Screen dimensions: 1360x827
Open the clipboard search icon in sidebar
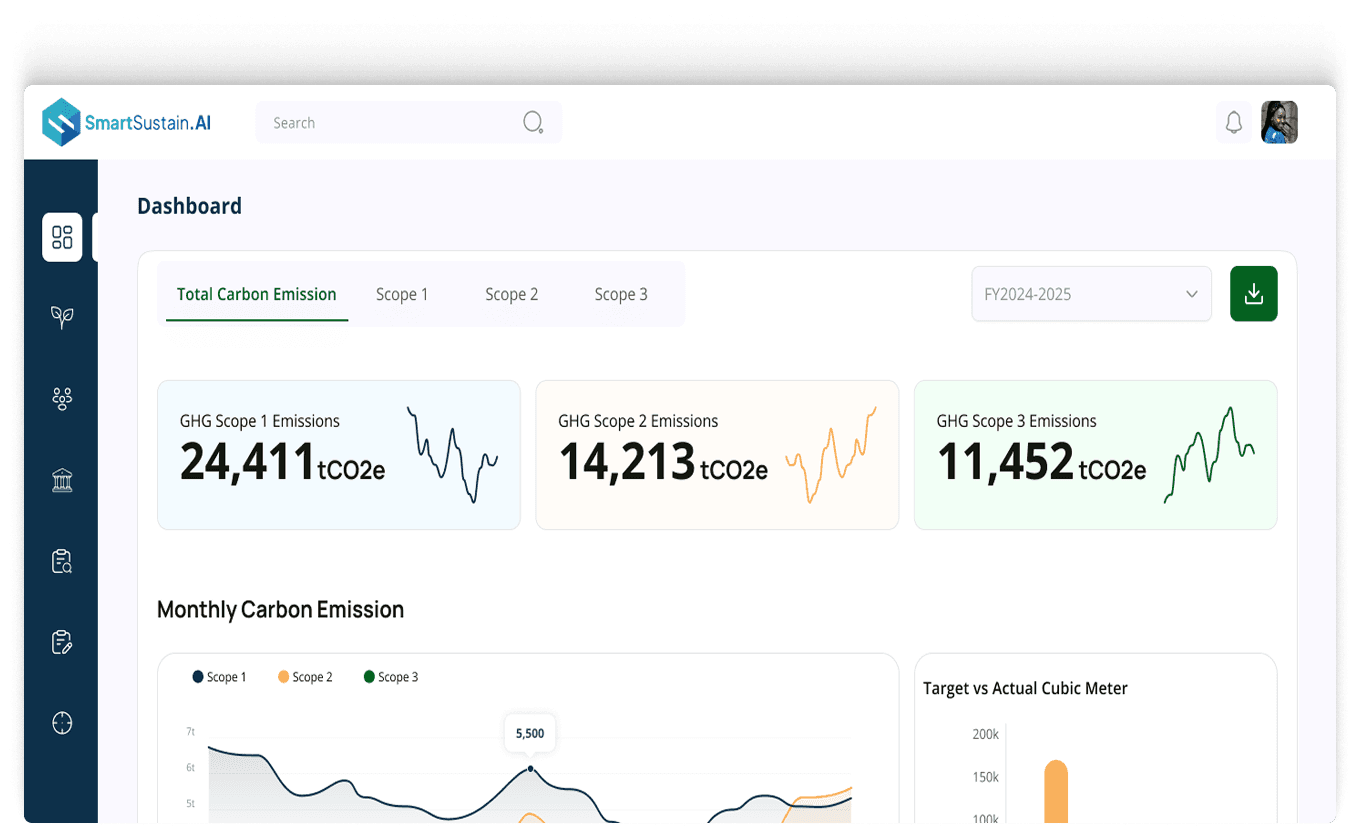(62, 561)
